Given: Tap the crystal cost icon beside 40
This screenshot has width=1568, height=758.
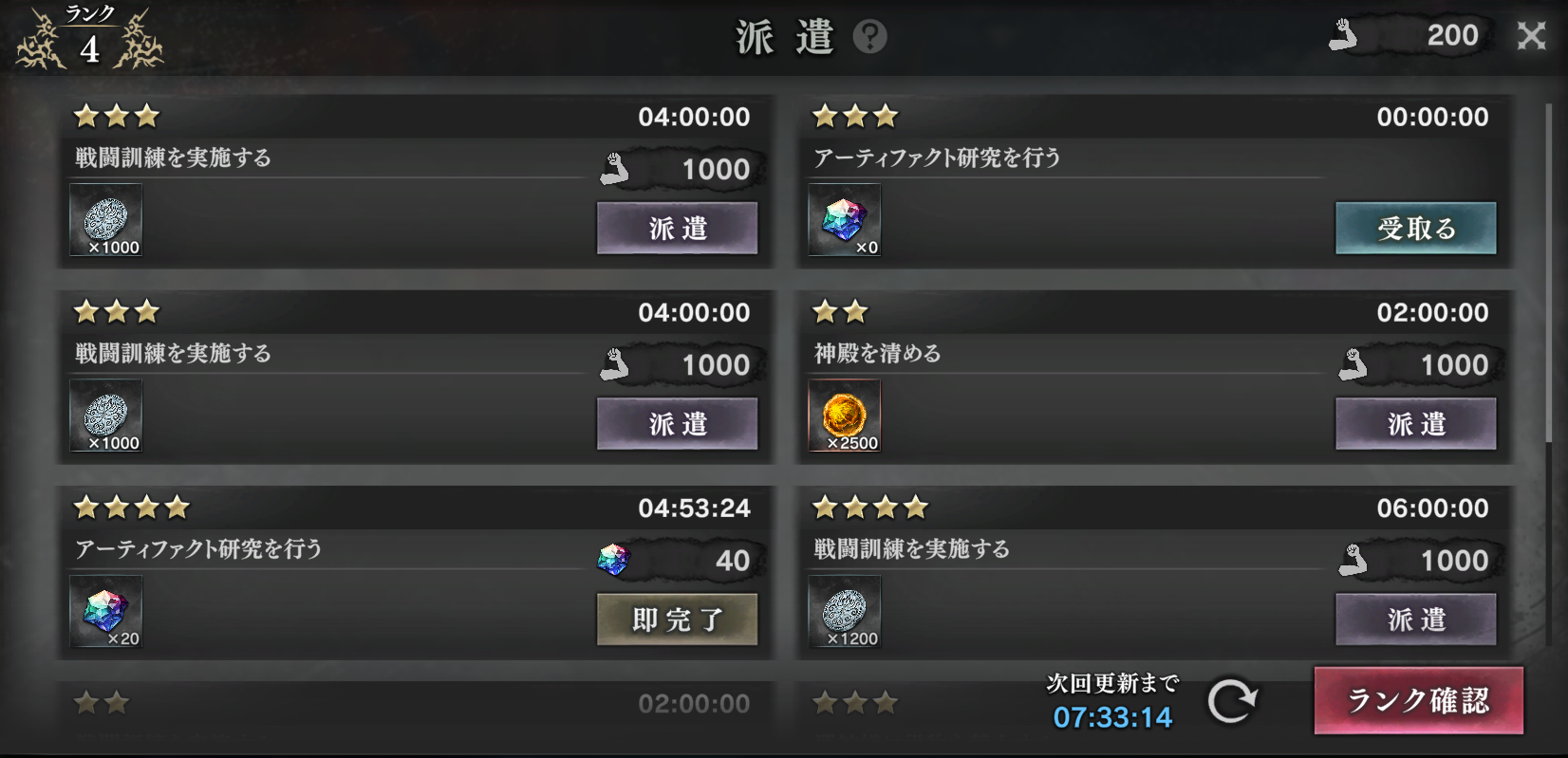Looking at the screenshot, I should [613, 560].
